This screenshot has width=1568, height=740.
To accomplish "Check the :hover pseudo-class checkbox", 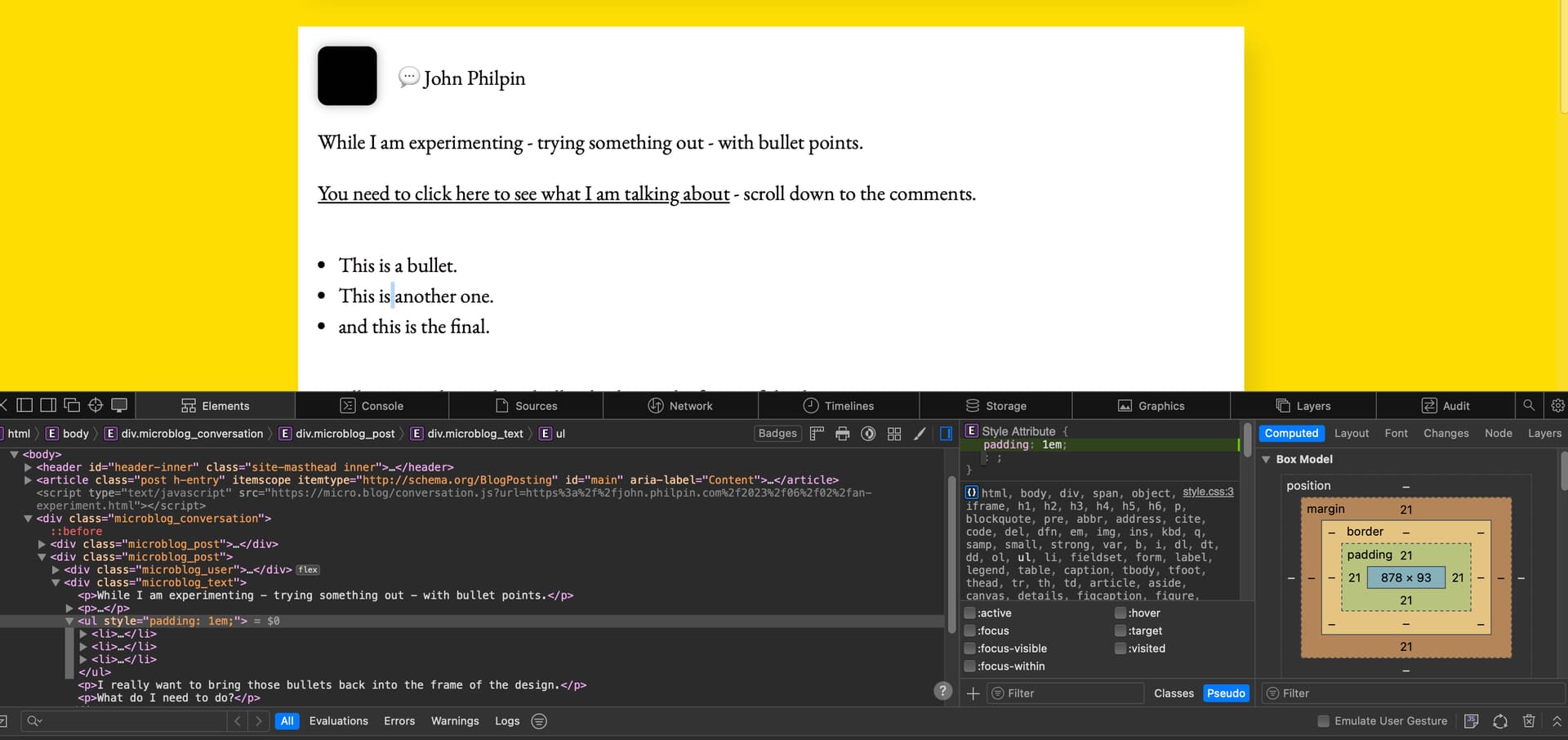I will 1120,613.
